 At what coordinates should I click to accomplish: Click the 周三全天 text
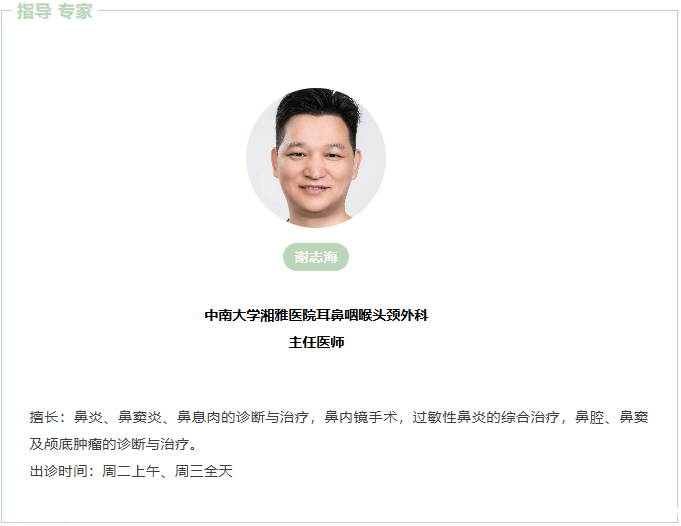point(204,471)
